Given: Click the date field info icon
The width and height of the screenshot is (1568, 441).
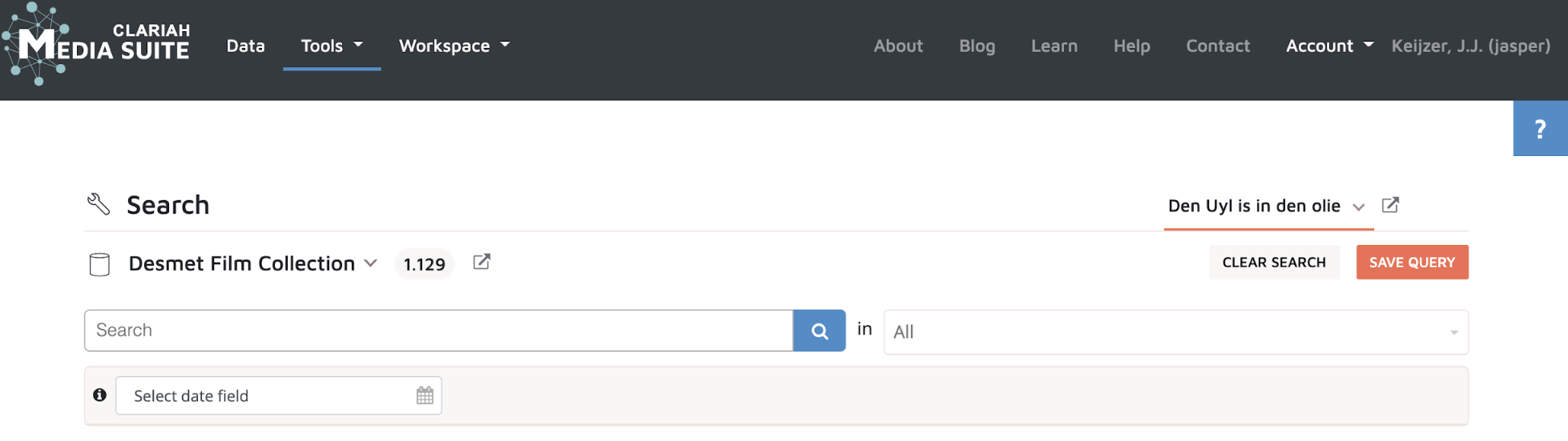Looking at the screenshot, I should pos(100,395).
